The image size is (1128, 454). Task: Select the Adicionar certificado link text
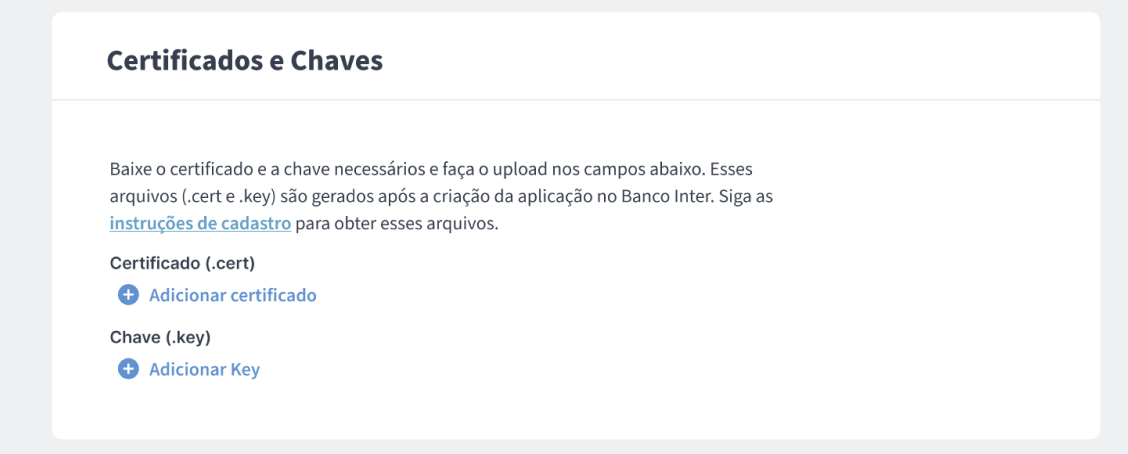[232, 295]
